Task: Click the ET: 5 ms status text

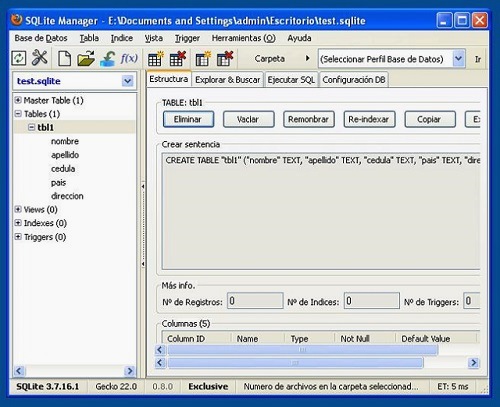Action: (453, 386)
